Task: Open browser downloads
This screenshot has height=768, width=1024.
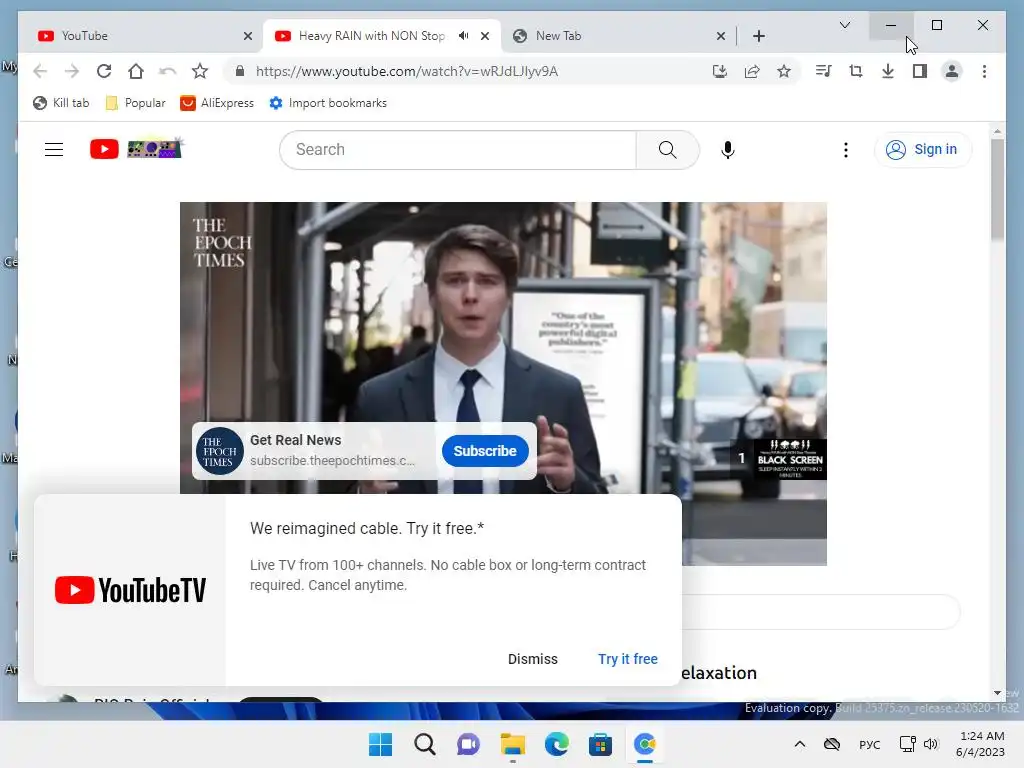Action: point(888,71)
